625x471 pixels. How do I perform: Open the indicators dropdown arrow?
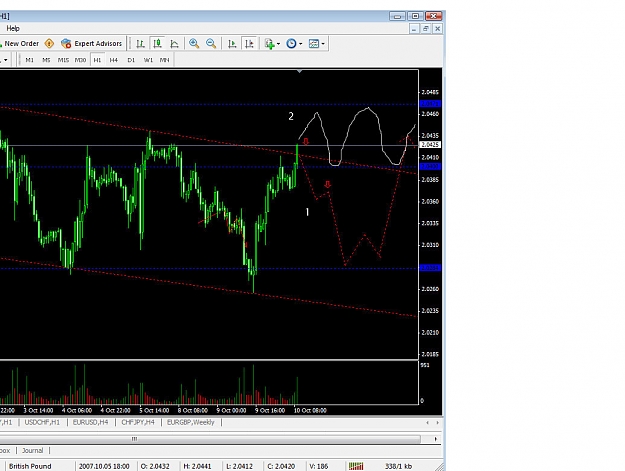(x=278, y=44)
